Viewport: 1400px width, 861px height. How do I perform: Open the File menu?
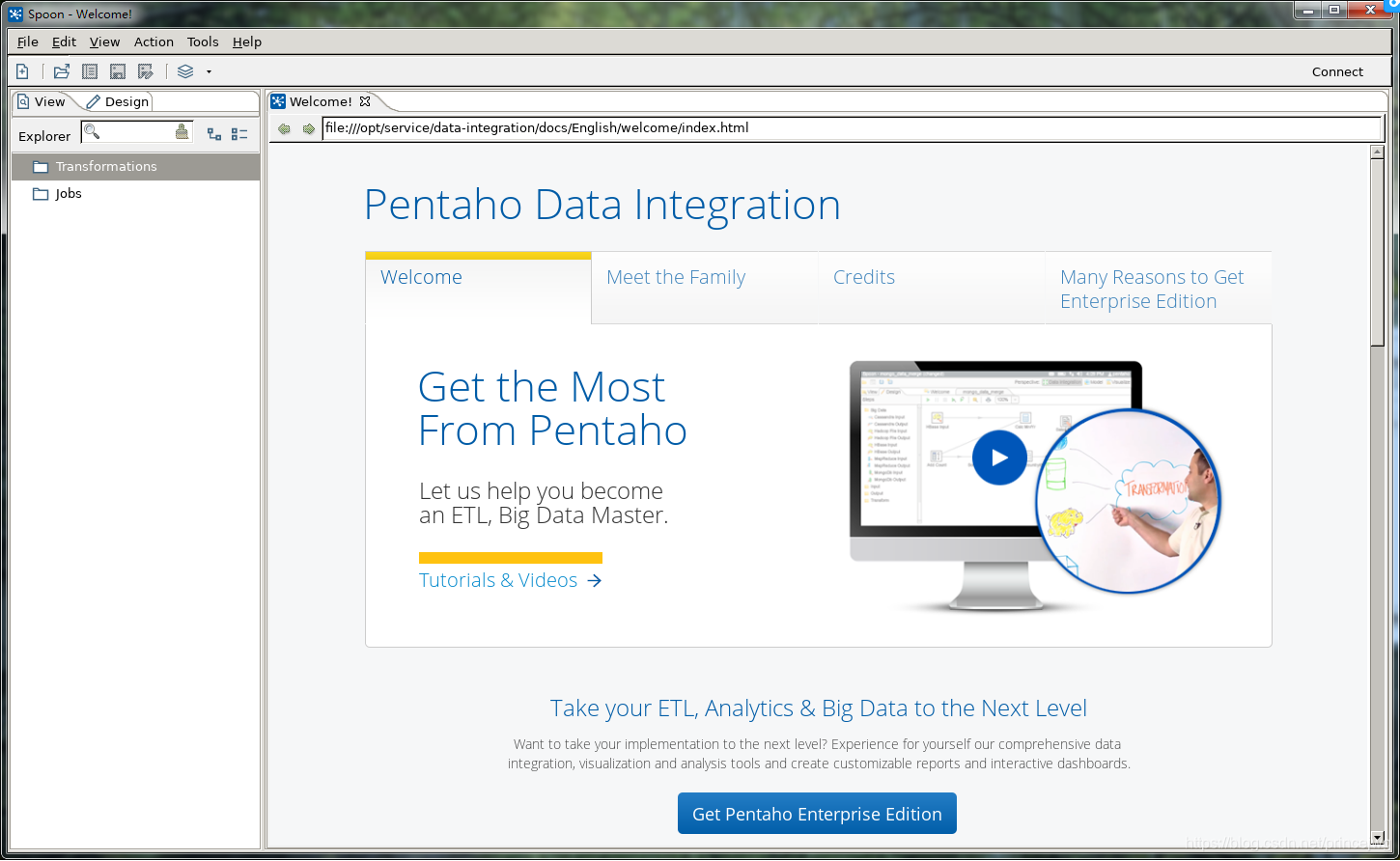(x=28, y=42)
